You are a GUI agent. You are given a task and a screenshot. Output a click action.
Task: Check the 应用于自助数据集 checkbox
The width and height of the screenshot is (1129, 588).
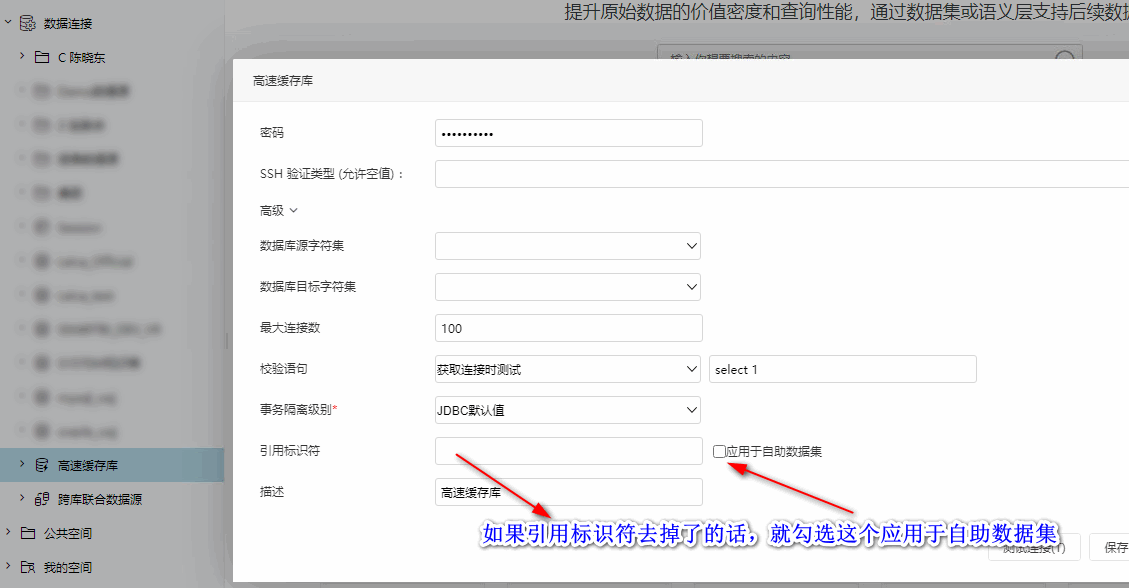click(x=719, y=451)
